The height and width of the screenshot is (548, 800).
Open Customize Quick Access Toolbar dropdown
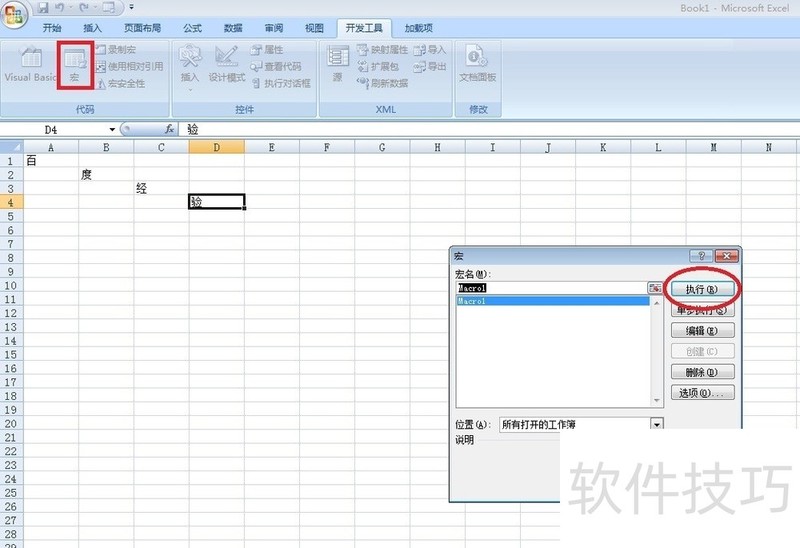pyautogui.click(x=132, y=8)
